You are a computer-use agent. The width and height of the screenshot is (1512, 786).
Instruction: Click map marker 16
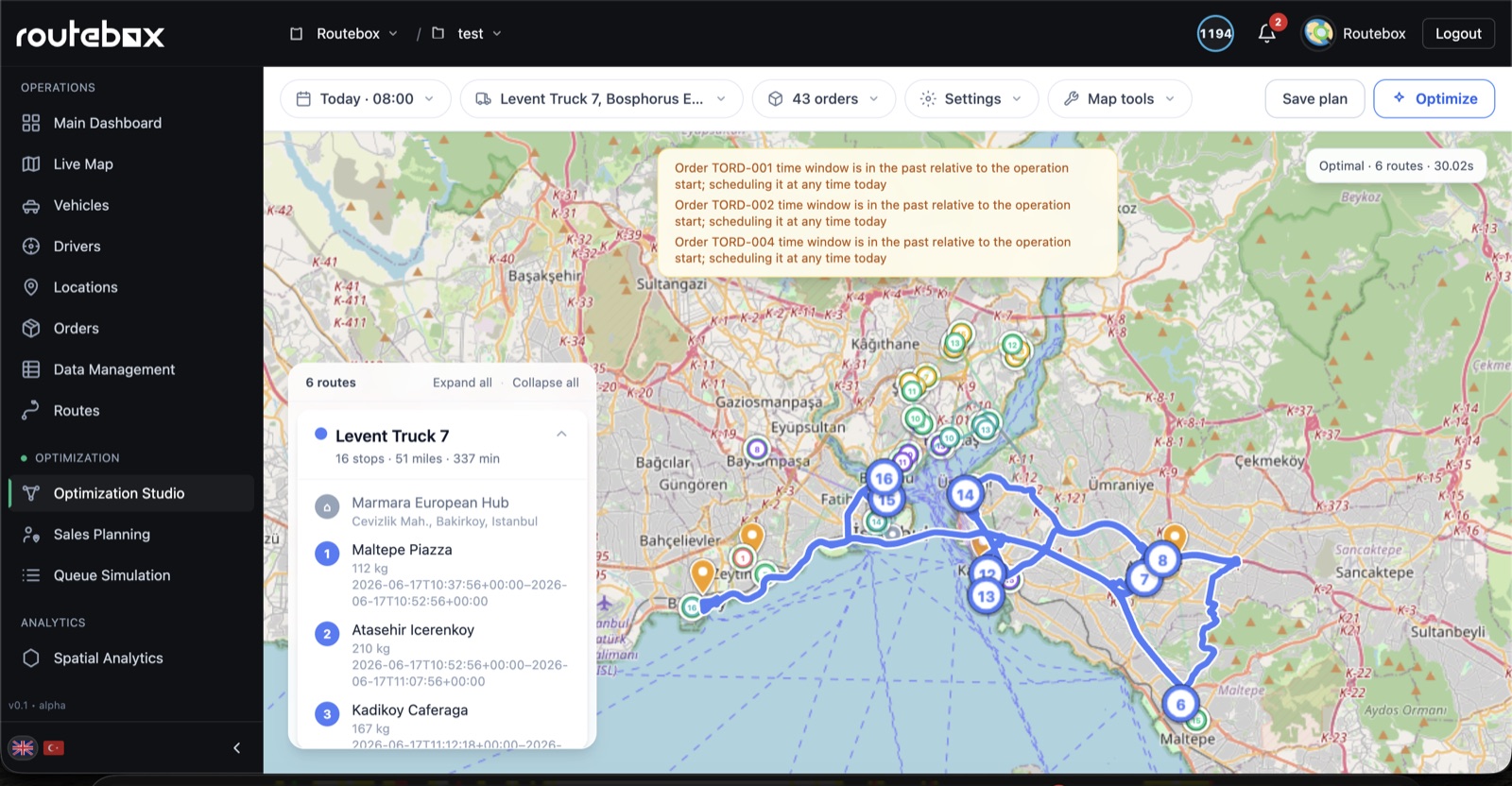tap(884, 479)
